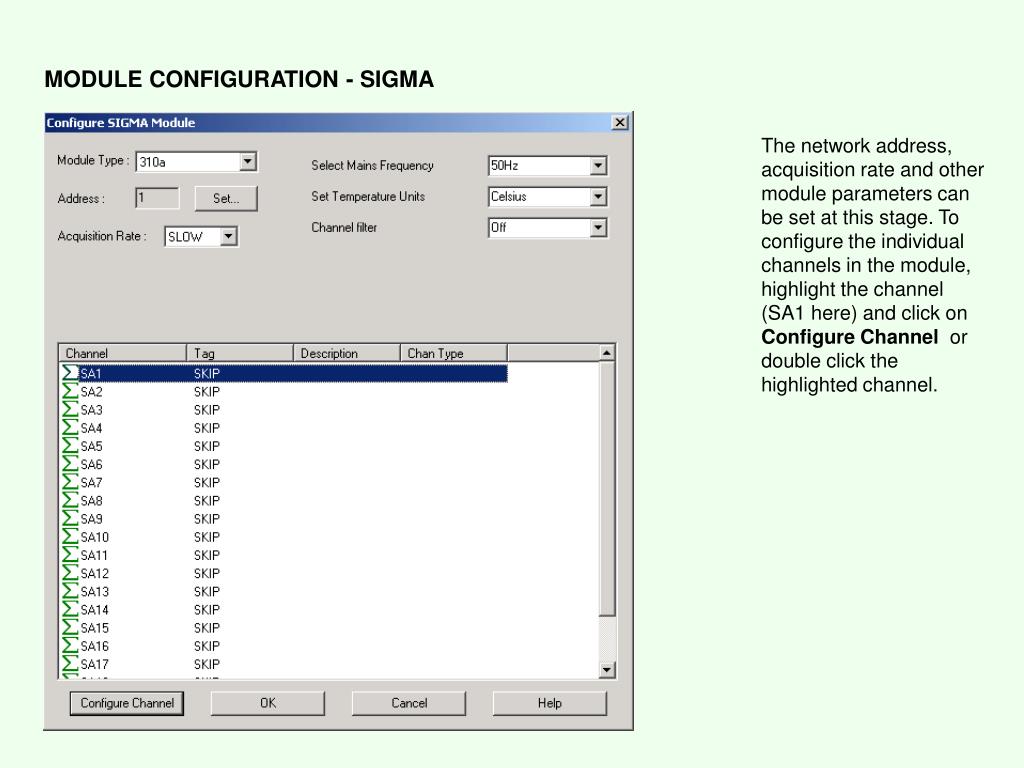Viewport: 1024px width, 768px height.
Task: Click the SKIP tag of SA15
Action: (x=206, y=628)
